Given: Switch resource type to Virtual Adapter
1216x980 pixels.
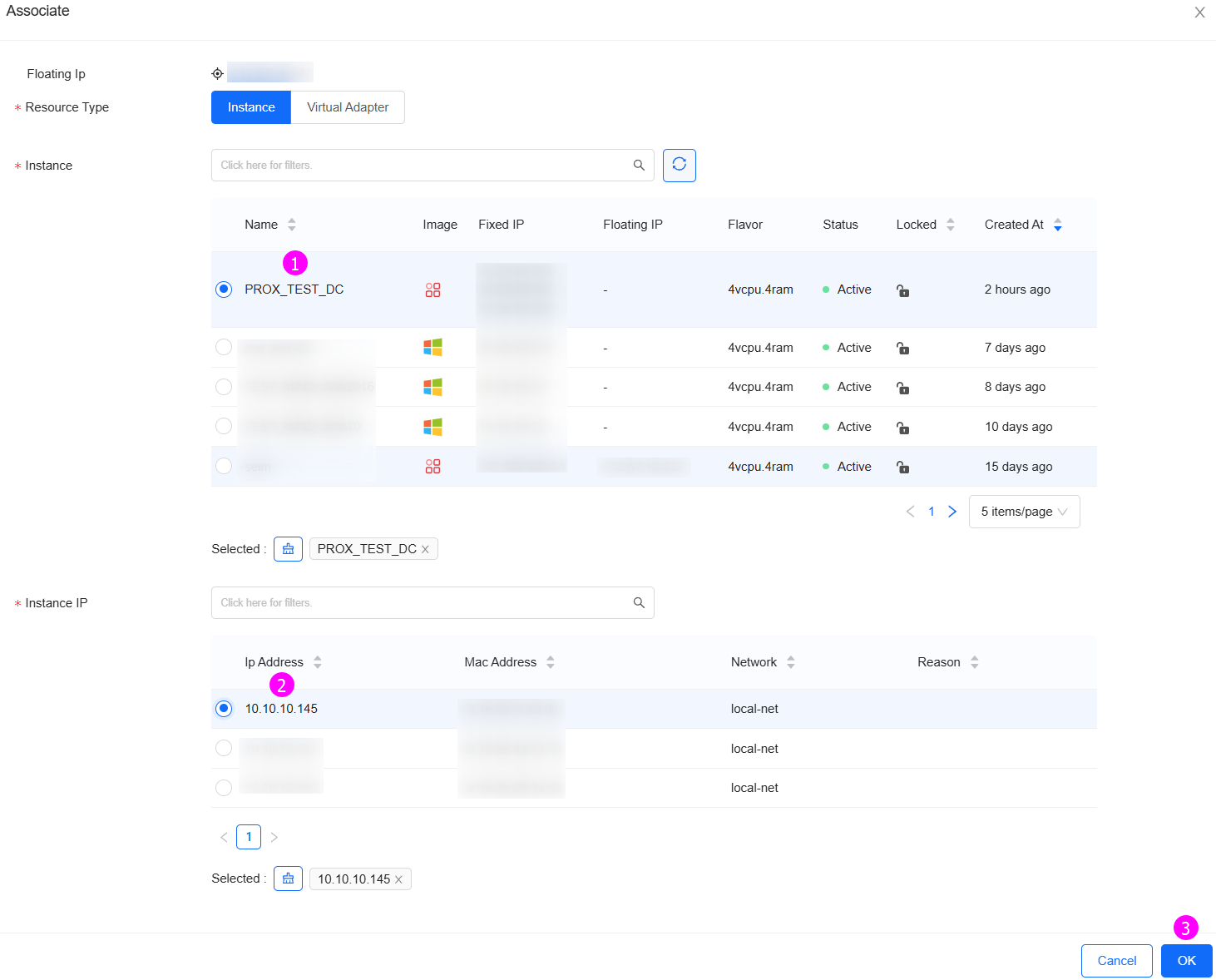Looking at the screenshot, I should click(x=348, y=107).
